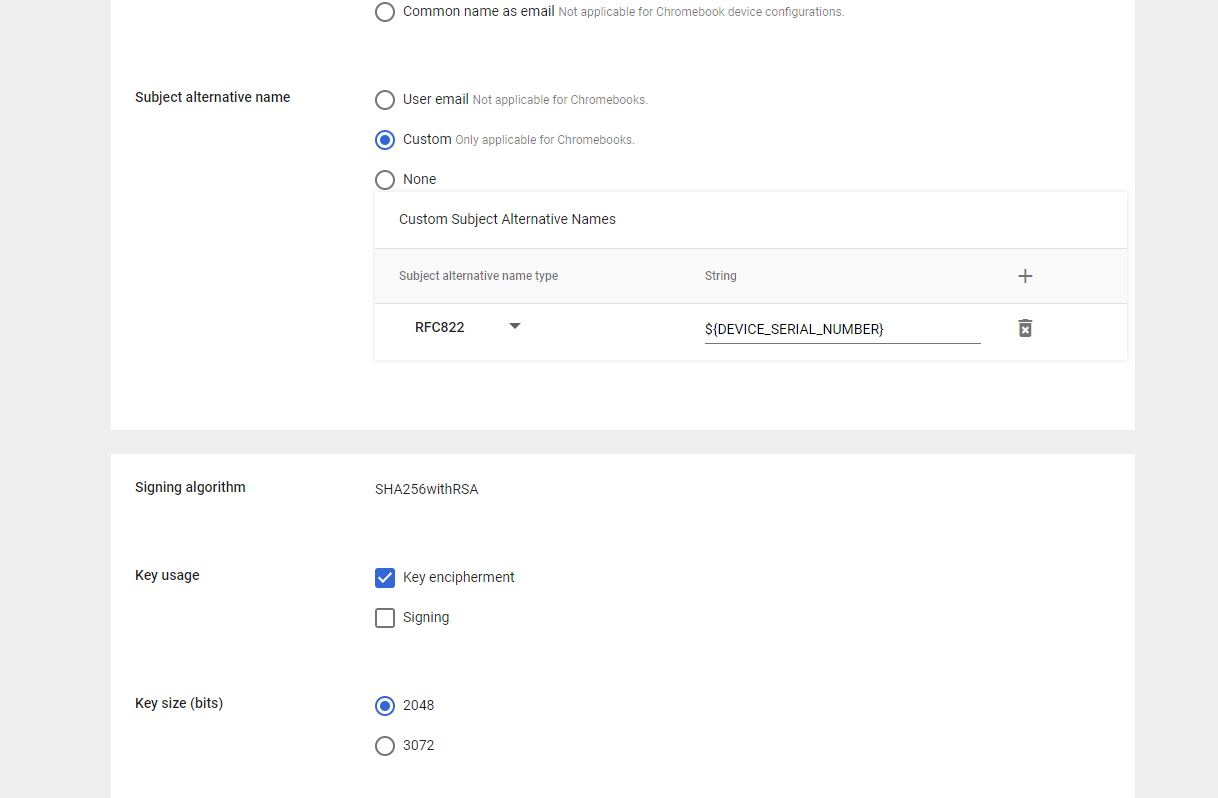Viewport: 1218px width, 798px height.
Task: Enable the Signing key usage checkbox
Action: tap(385, 618)
